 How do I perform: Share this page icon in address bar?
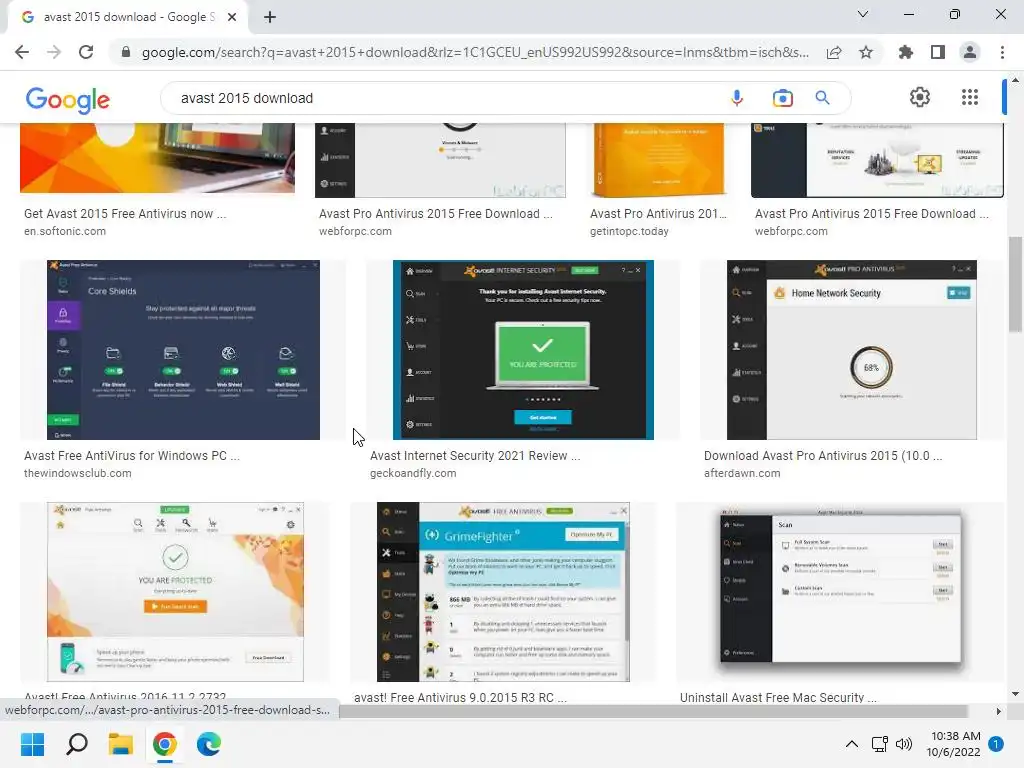(834, 52)
